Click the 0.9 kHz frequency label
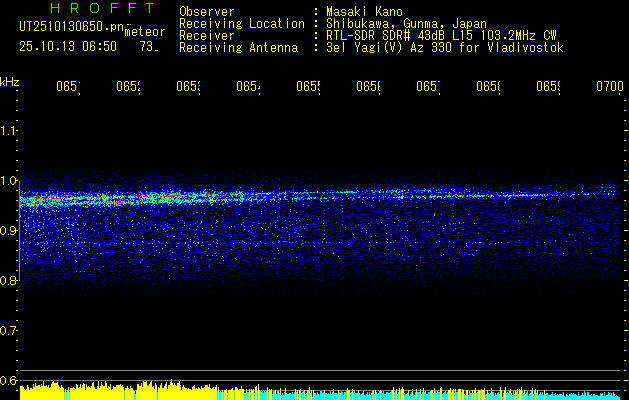 pyautogui.click(x=8, y=230)
